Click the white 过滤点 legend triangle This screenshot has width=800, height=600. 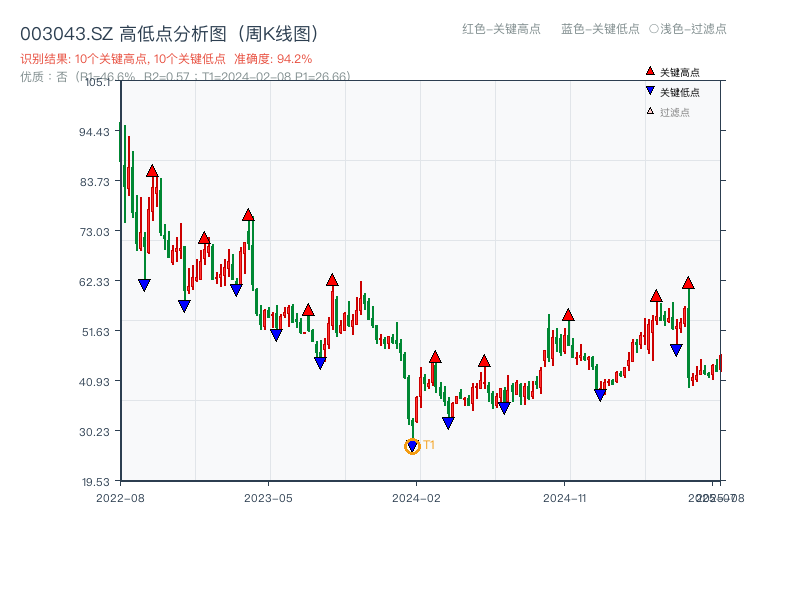[650, 111]
